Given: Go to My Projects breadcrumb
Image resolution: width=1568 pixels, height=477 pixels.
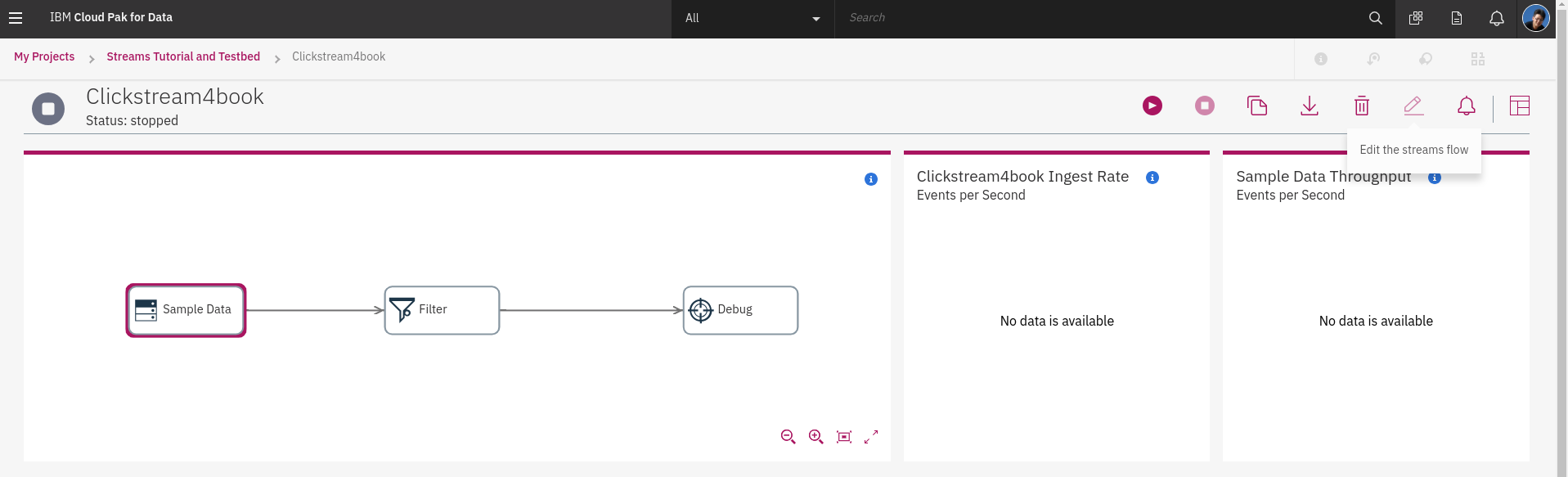Looking at the screenshot, I should click(x=44, y=56).
